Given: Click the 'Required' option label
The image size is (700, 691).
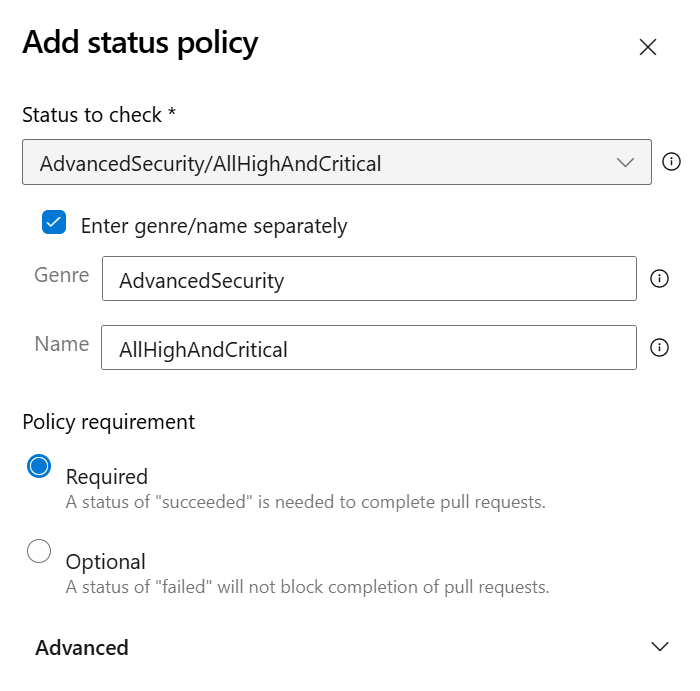Looking at the screenshot, I should click(x=107, y=476).
